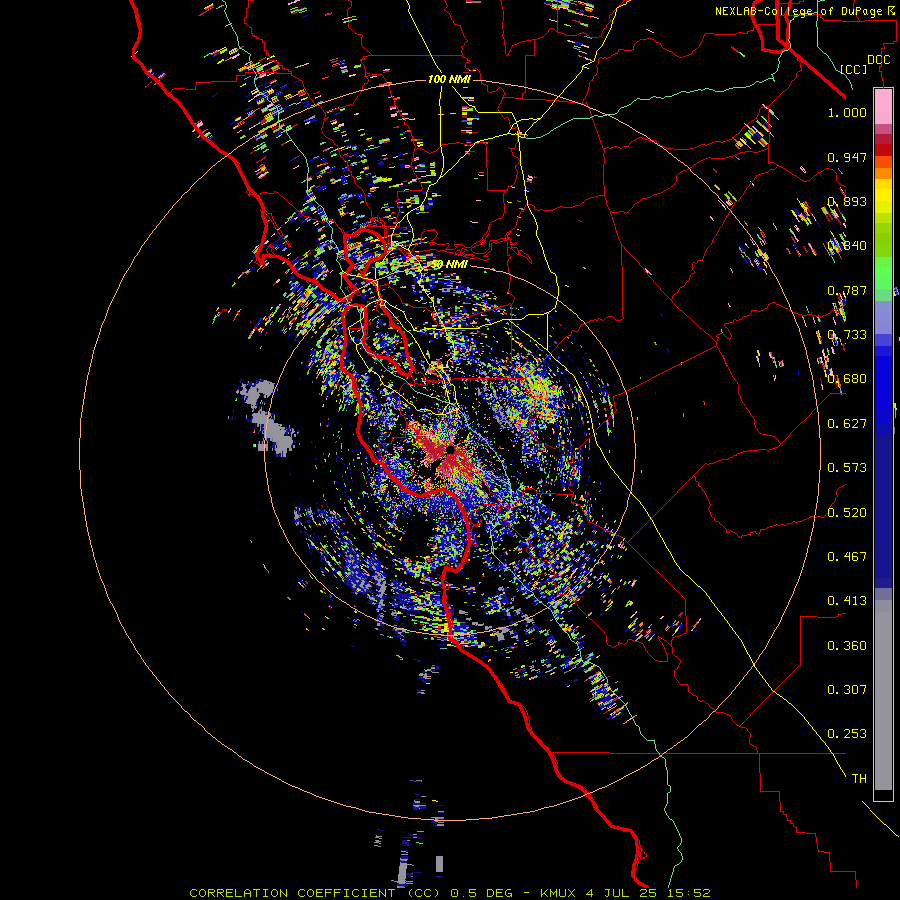900x900 pixels.
Task: Click the CORRELATION COEFFICIENT (CC) product title
Action: pos(315,893)
